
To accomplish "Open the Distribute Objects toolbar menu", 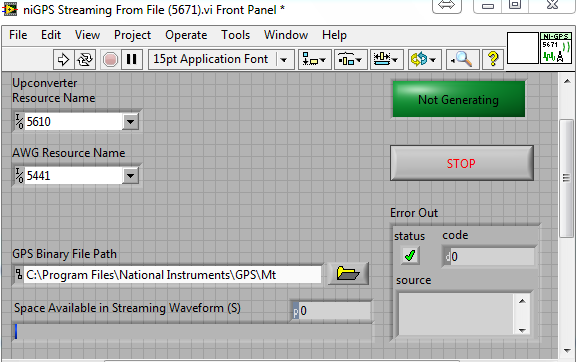I will point(350,59).
